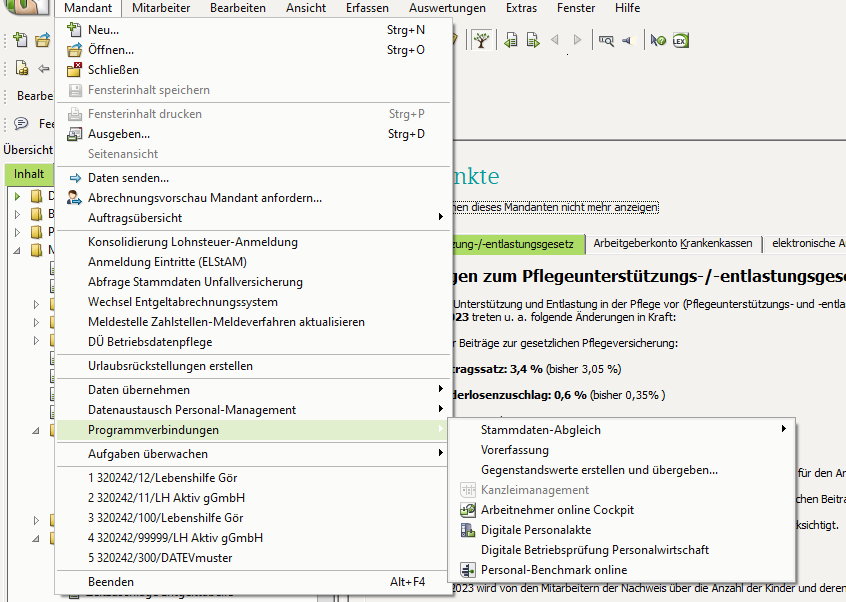Open recent client 1 320242/12/Lebenshilfe Gör

(254, 477)
